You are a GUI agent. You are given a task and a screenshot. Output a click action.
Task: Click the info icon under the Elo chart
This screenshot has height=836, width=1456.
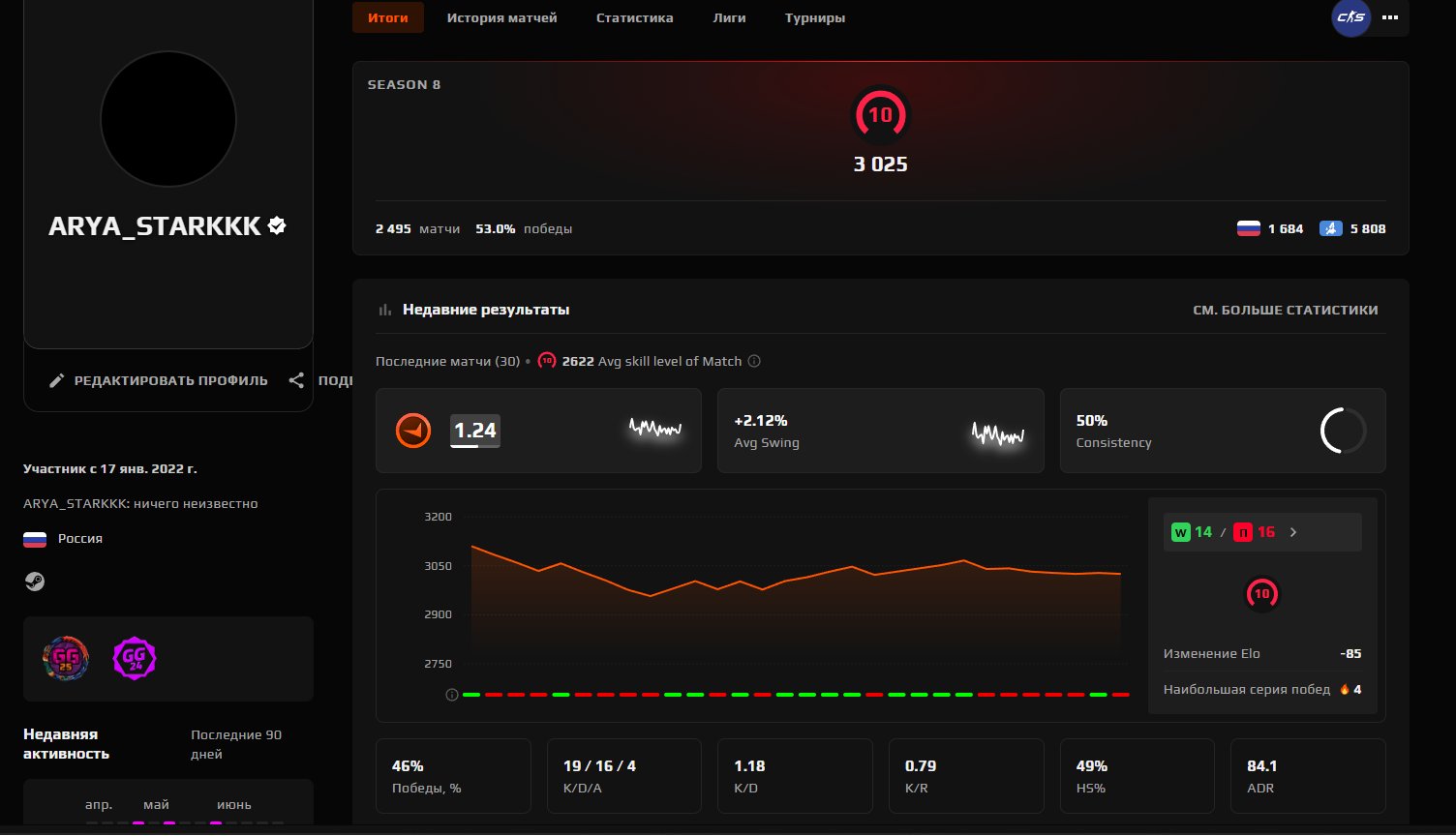pos(451,695)
